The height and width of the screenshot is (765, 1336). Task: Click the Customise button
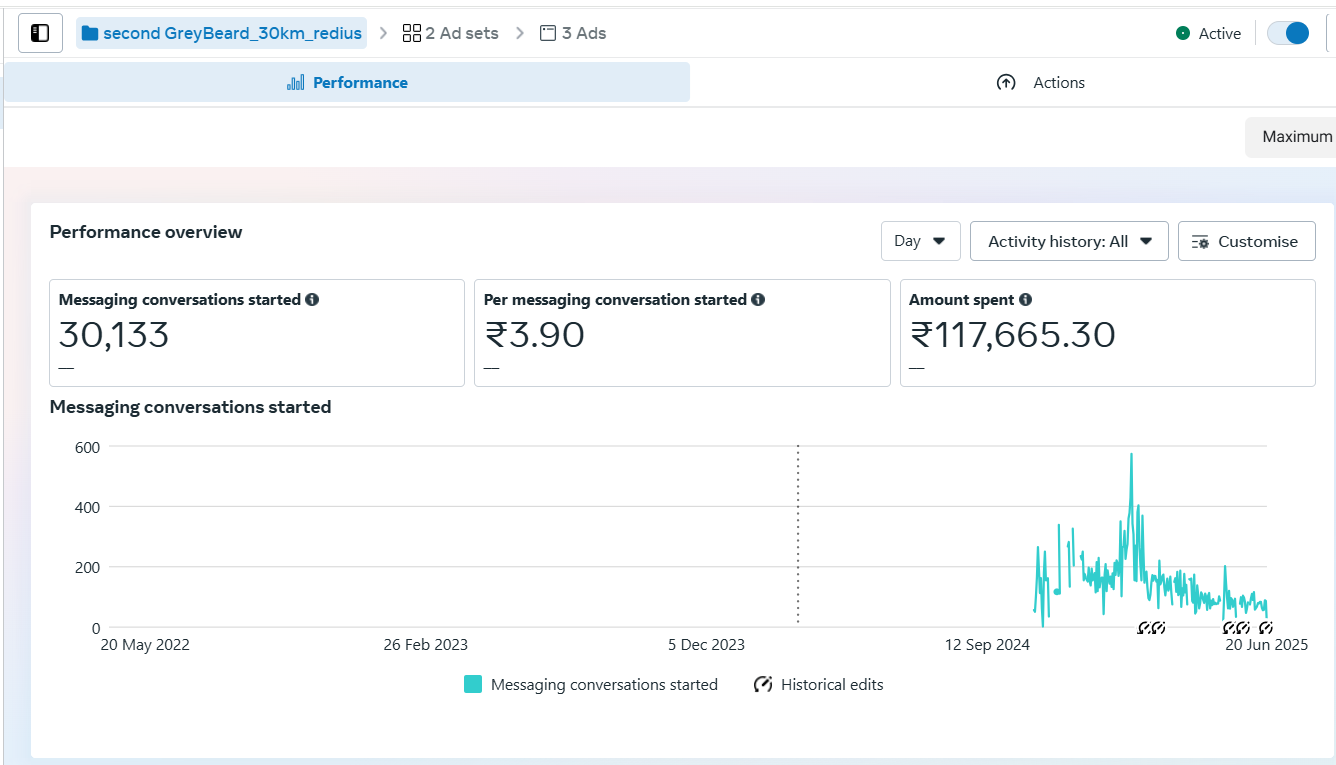point(1246,241)
